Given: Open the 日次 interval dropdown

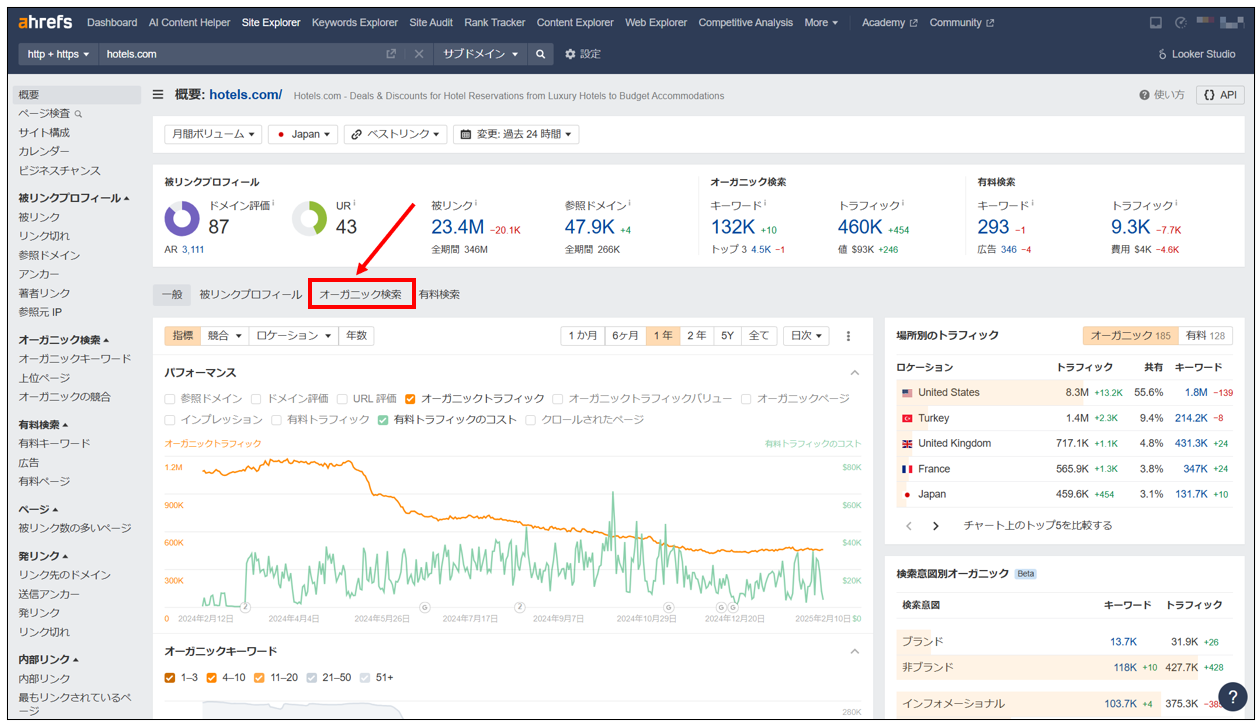Looking at the screenshot, I should 807,336.
